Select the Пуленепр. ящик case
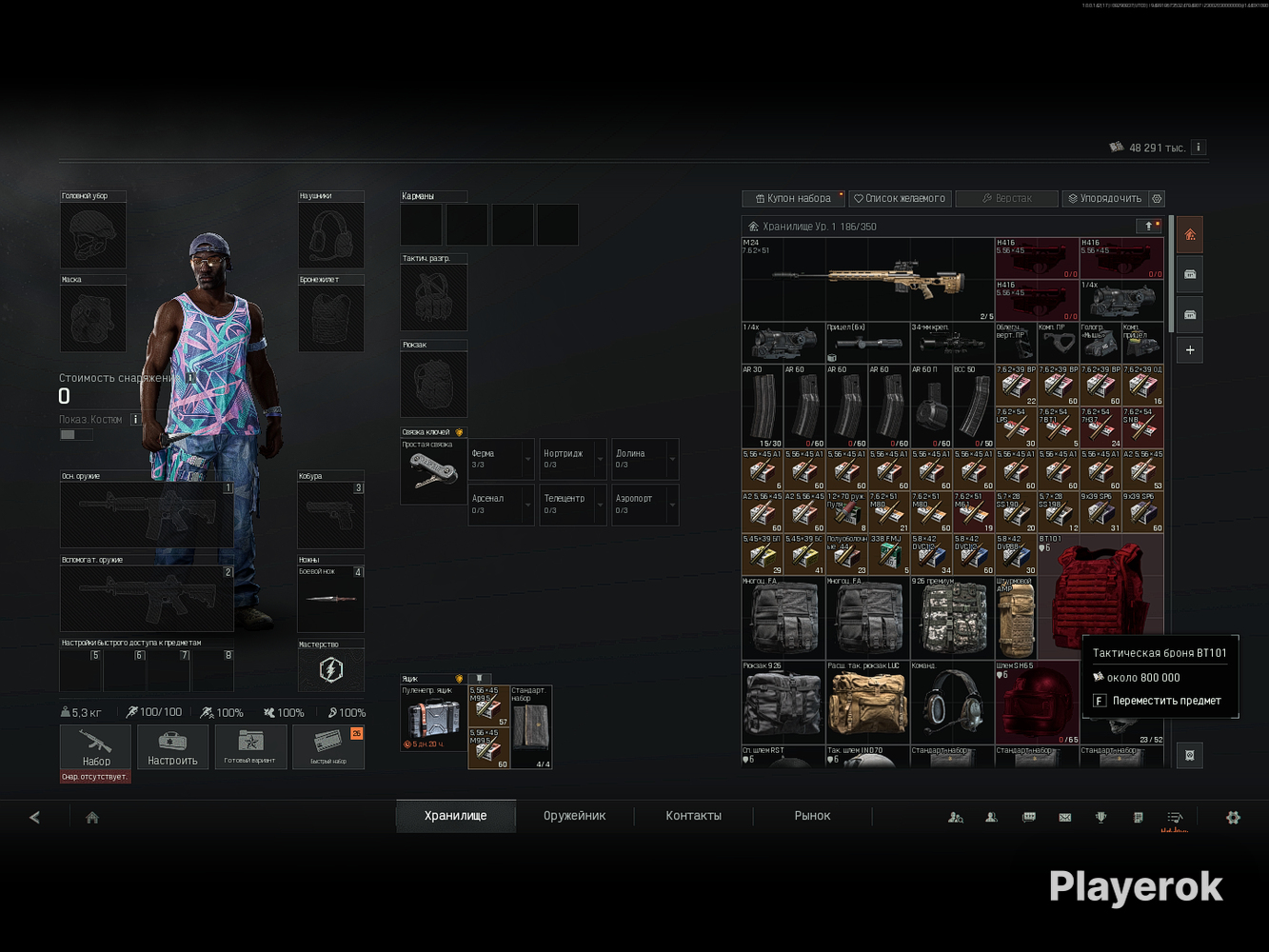Viewport: 1269px width, 952px height. 433,718
